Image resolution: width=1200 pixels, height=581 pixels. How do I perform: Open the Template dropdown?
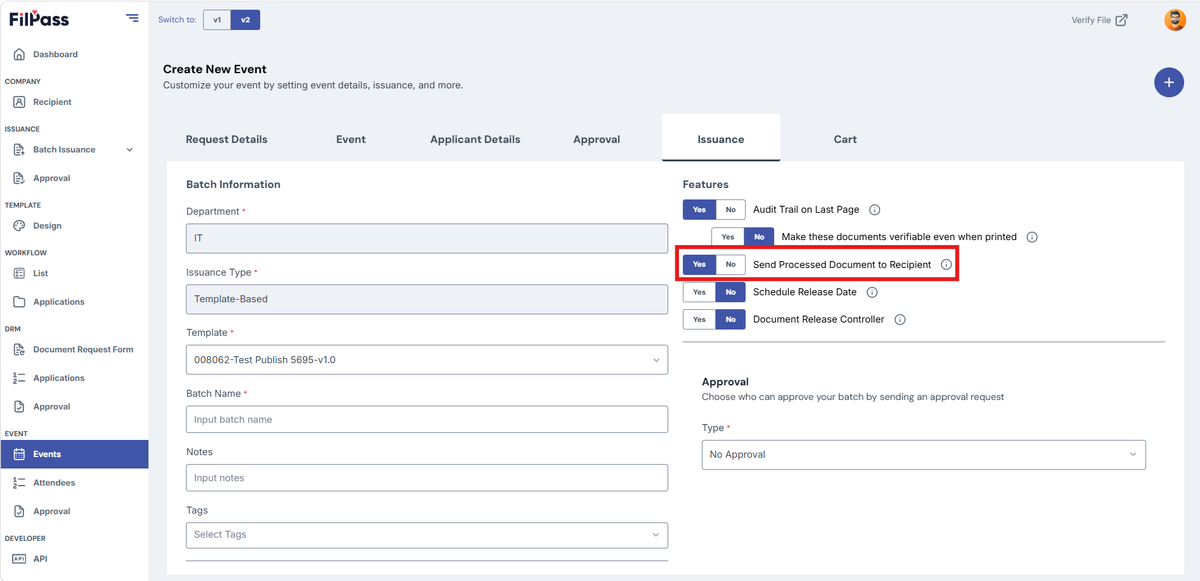pyautogui.click(x=427, y=360)
